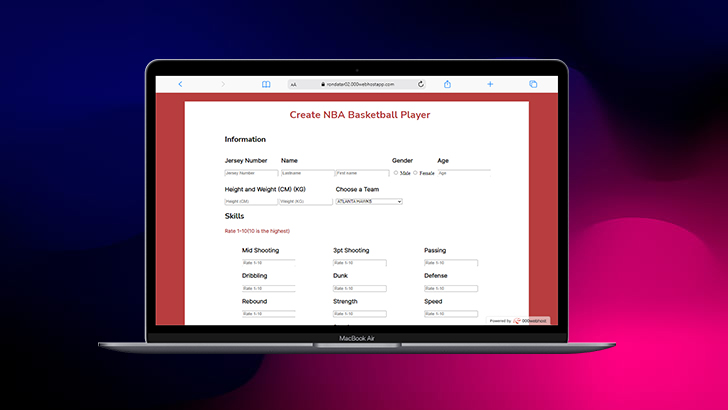Screen dimensions: 728x410
Task: Click the Height (CM) input field
Action: (x=251, y=202)
